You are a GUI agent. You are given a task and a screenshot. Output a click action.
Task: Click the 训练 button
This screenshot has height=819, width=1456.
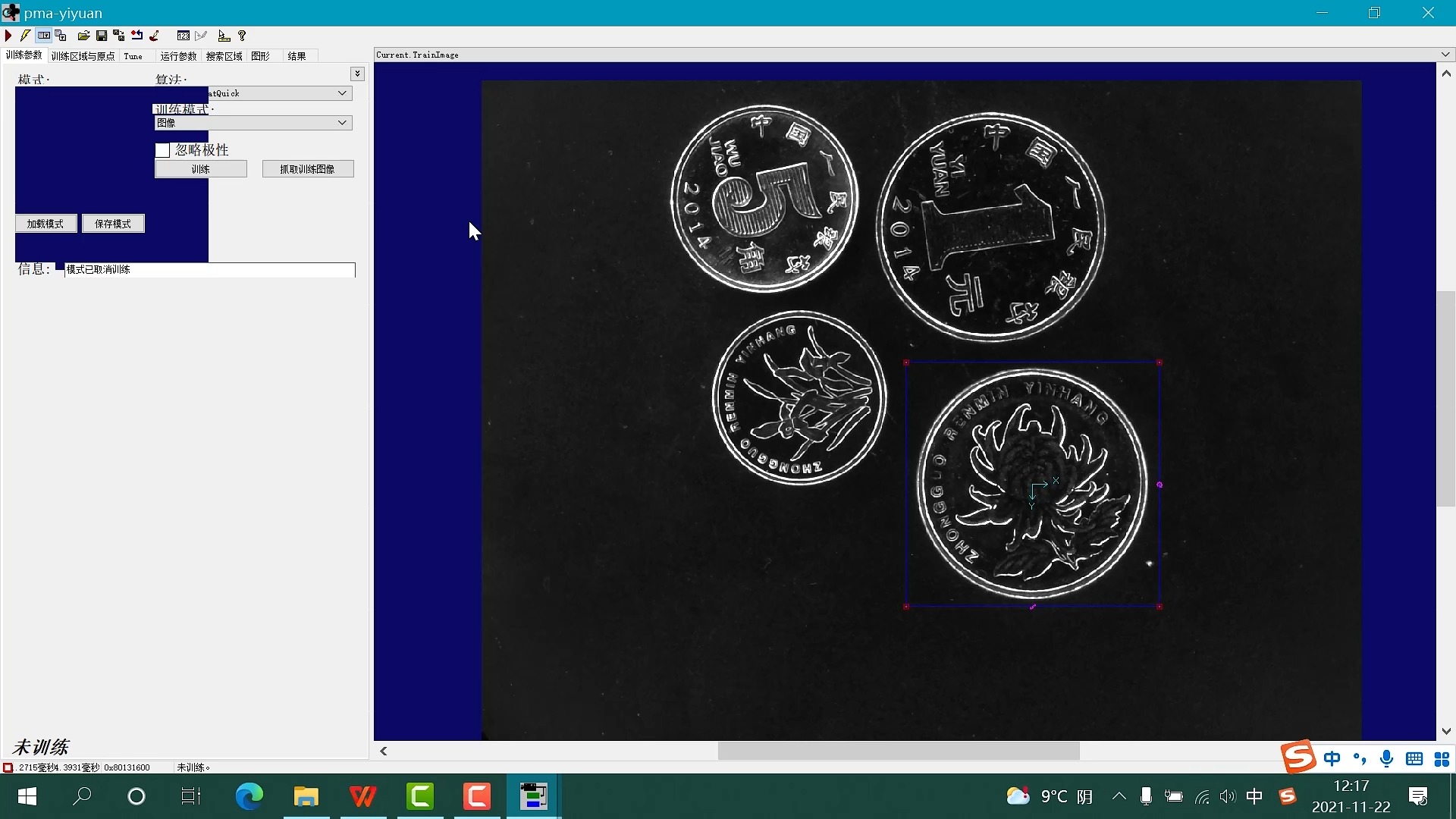click(201, 169)
